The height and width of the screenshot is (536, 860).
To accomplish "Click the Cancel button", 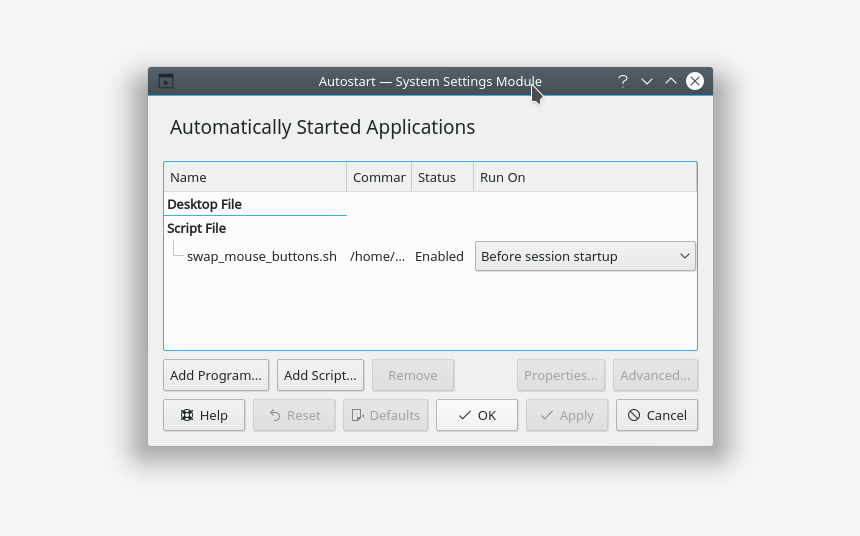I will [x=657, y=415].
